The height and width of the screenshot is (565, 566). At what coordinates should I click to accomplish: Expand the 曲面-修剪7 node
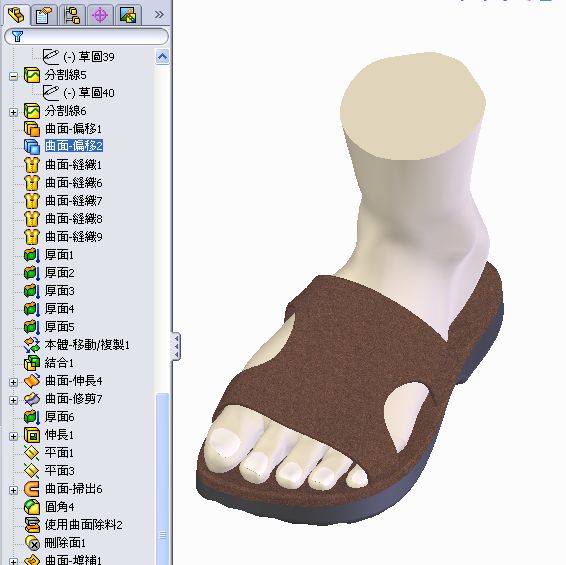coord(13,400)
